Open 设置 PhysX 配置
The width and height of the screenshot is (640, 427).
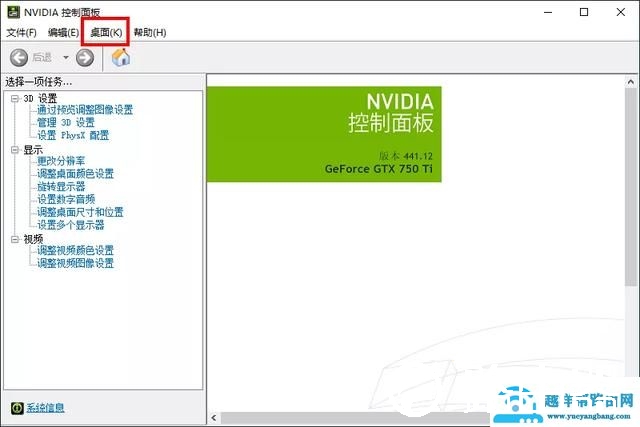73,135
